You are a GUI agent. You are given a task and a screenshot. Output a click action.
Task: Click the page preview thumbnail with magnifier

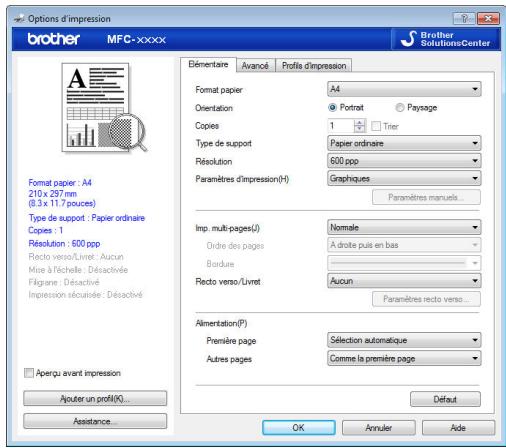tap(104, 108)
